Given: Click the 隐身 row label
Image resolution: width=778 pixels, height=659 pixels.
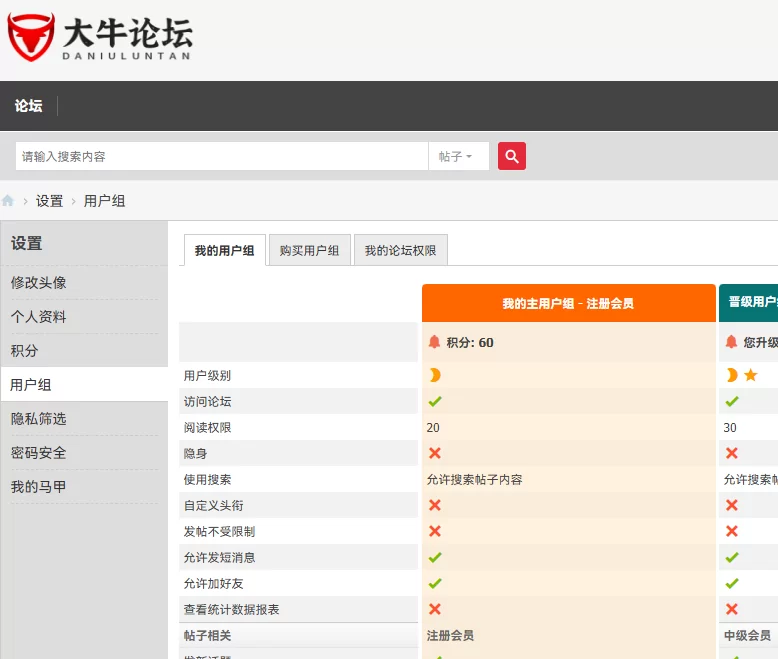Looking at the screenshot, I should 195,454.
